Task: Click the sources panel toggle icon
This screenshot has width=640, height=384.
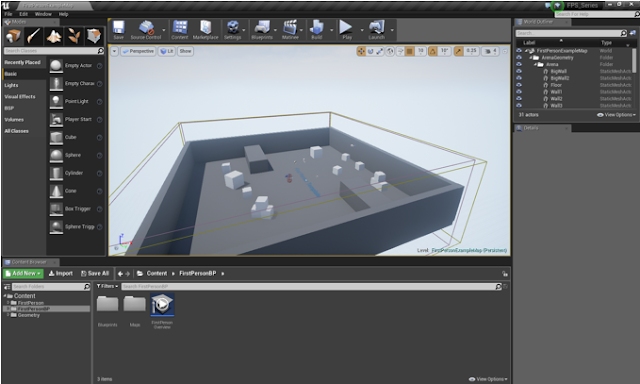Action: pyautogui.click(x=7, y=287)
